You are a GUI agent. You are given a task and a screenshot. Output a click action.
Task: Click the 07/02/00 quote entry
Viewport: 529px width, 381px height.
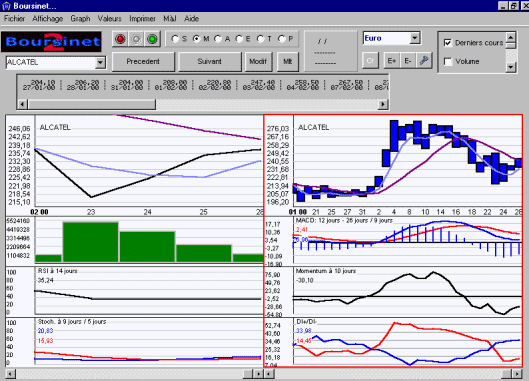(347, 85)
